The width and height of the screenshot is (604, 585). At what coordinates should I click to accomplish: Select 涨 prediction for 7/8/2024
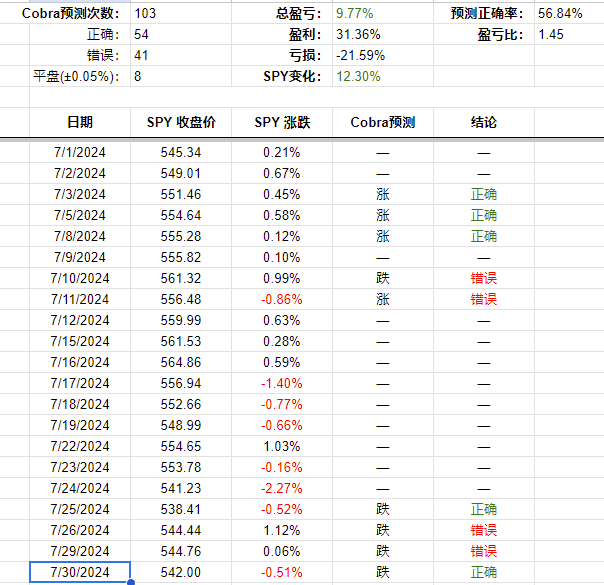[x=383, y=236]
